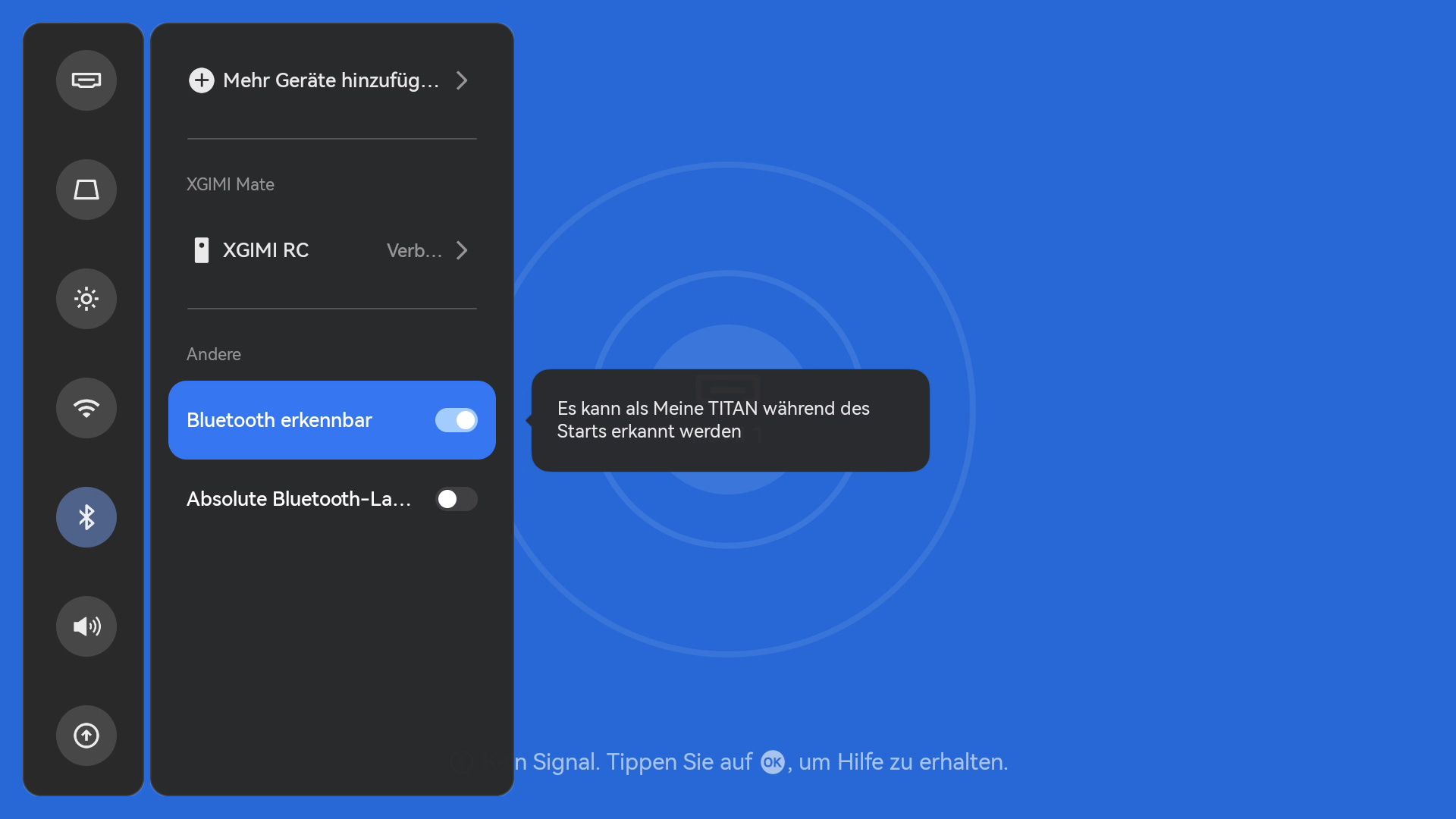Click the TITAN discoverability tooltip
Image resolution: width=1456 pixels, height=819 pixels.
tap(730, 420)
